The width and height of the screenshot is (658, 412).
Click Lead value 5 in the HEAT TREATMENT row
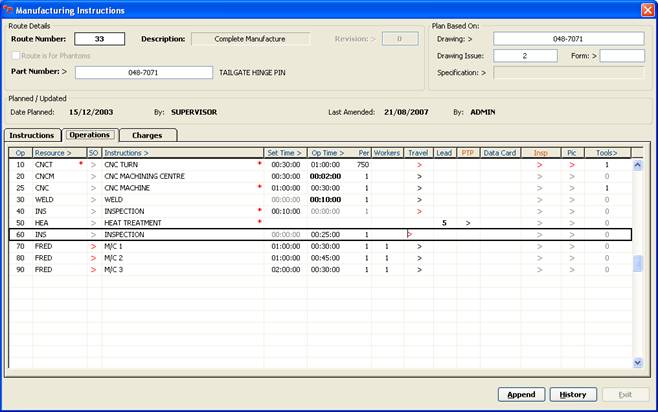(x=444, y=223)
